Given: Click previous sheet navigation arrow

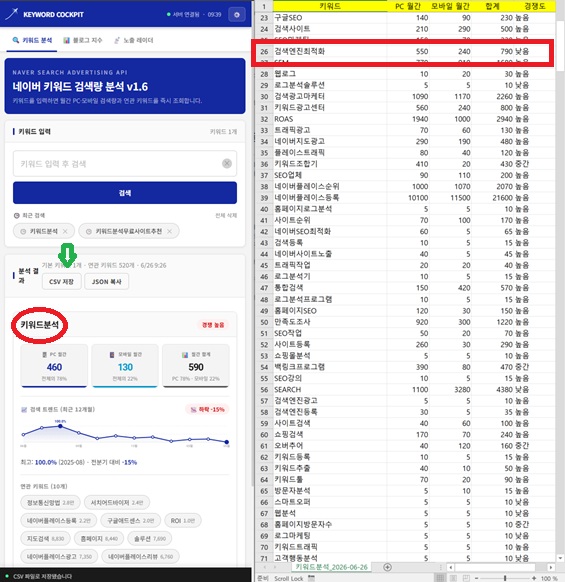Looking at the screenshot, I should [264, 567].
